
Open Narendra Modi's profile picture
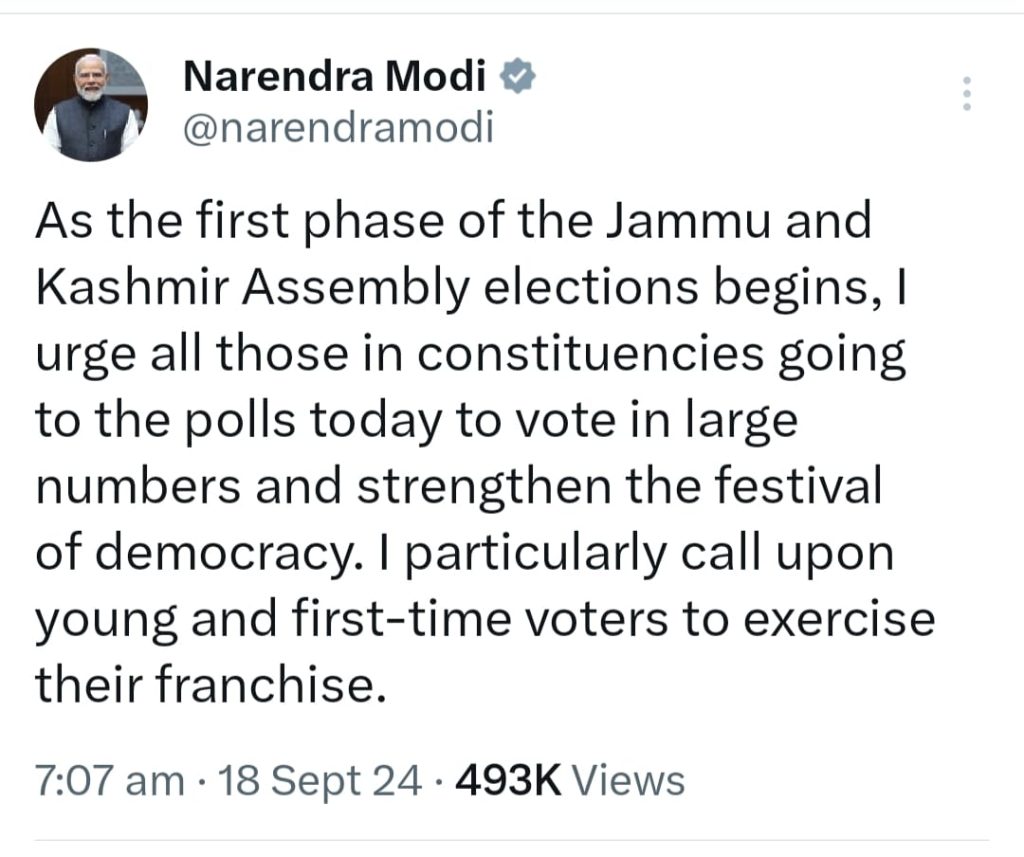click(x=91, y=103)
